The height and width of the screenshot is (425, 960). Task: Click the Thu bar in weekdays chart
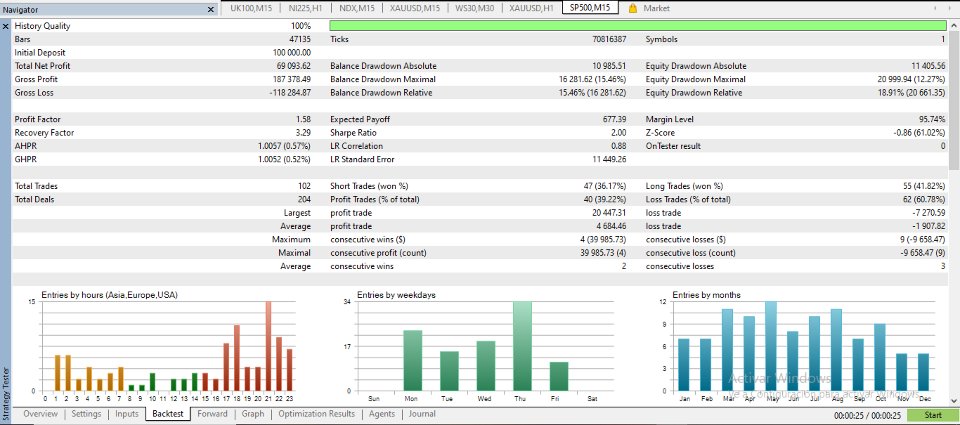[522, 345]
